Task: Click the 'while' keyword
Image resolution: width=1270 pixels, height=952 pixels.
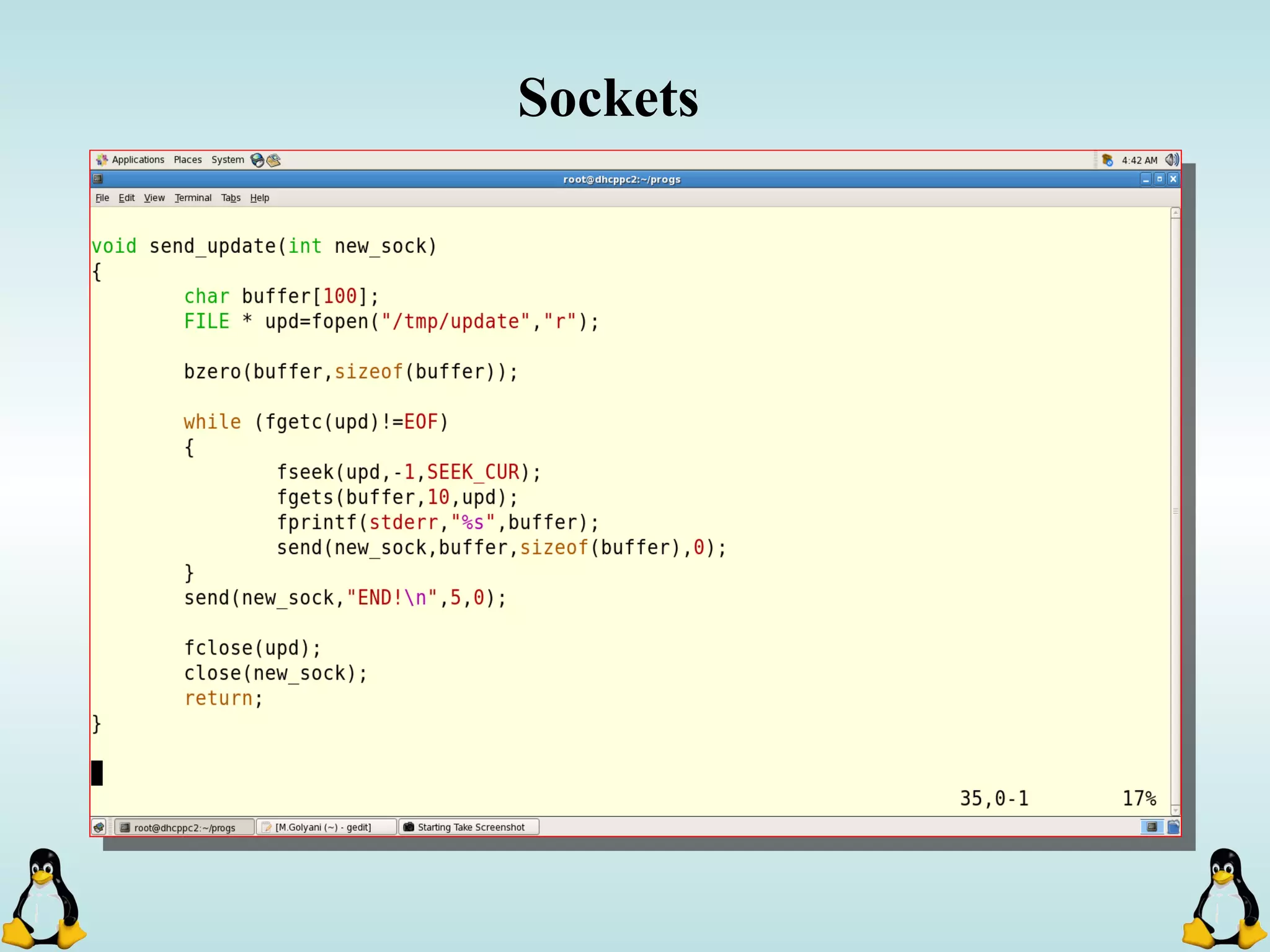Action: point(212,422)
